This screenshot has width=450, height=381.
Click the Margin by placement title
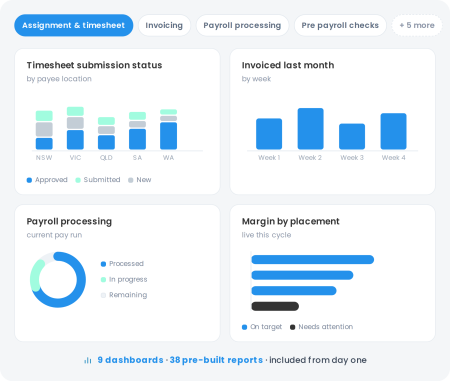pos(290,221)
